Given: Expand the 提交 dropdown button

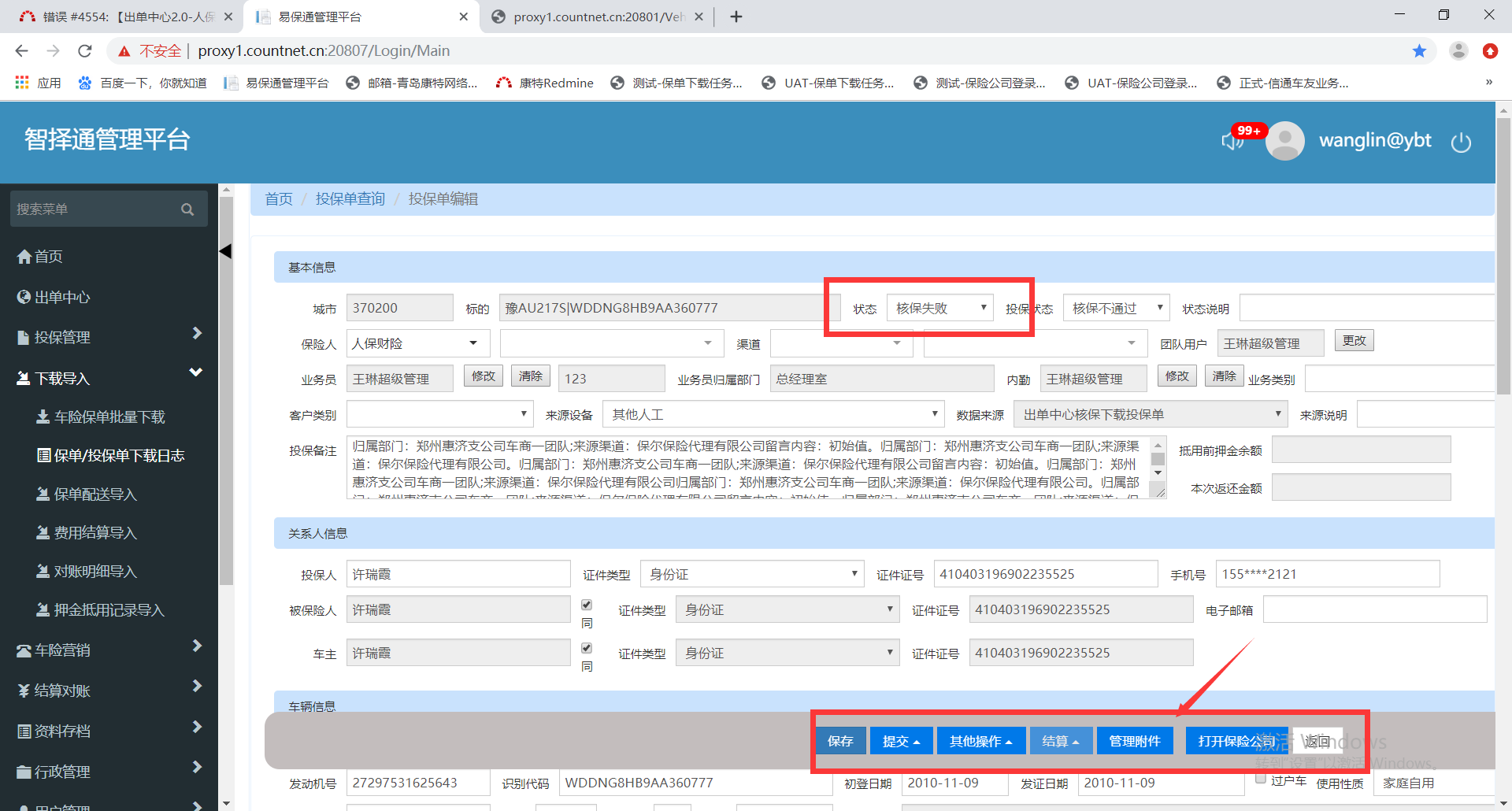Looking at the screenshot, I should click(901, 741).
